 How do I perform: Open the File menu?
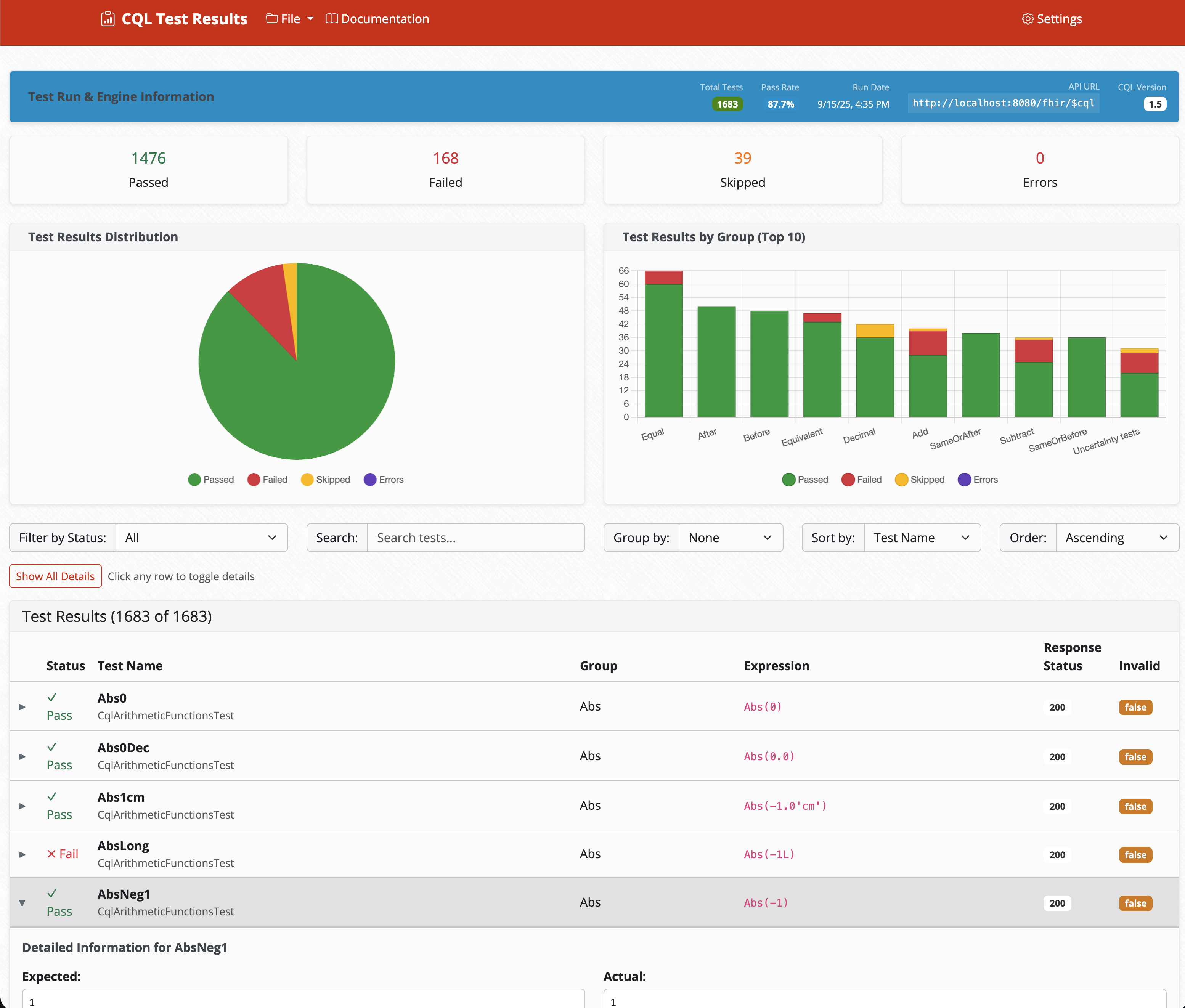coord(290,18)
